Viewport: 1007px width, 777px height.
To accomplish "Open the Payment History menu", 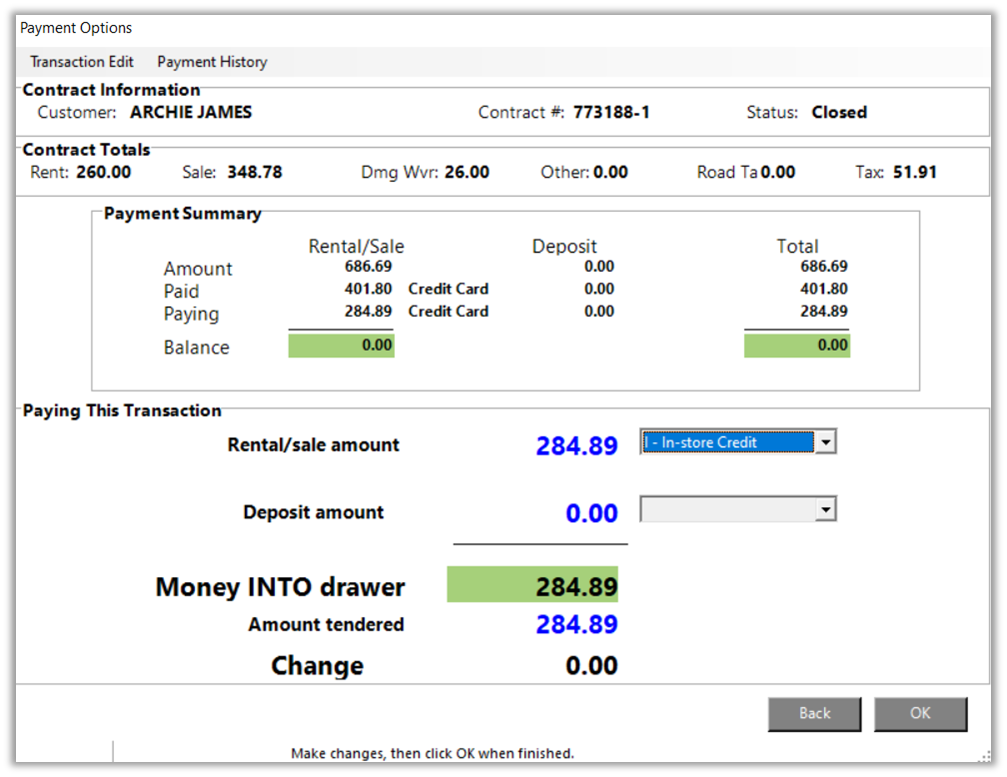I will [212, 62].
